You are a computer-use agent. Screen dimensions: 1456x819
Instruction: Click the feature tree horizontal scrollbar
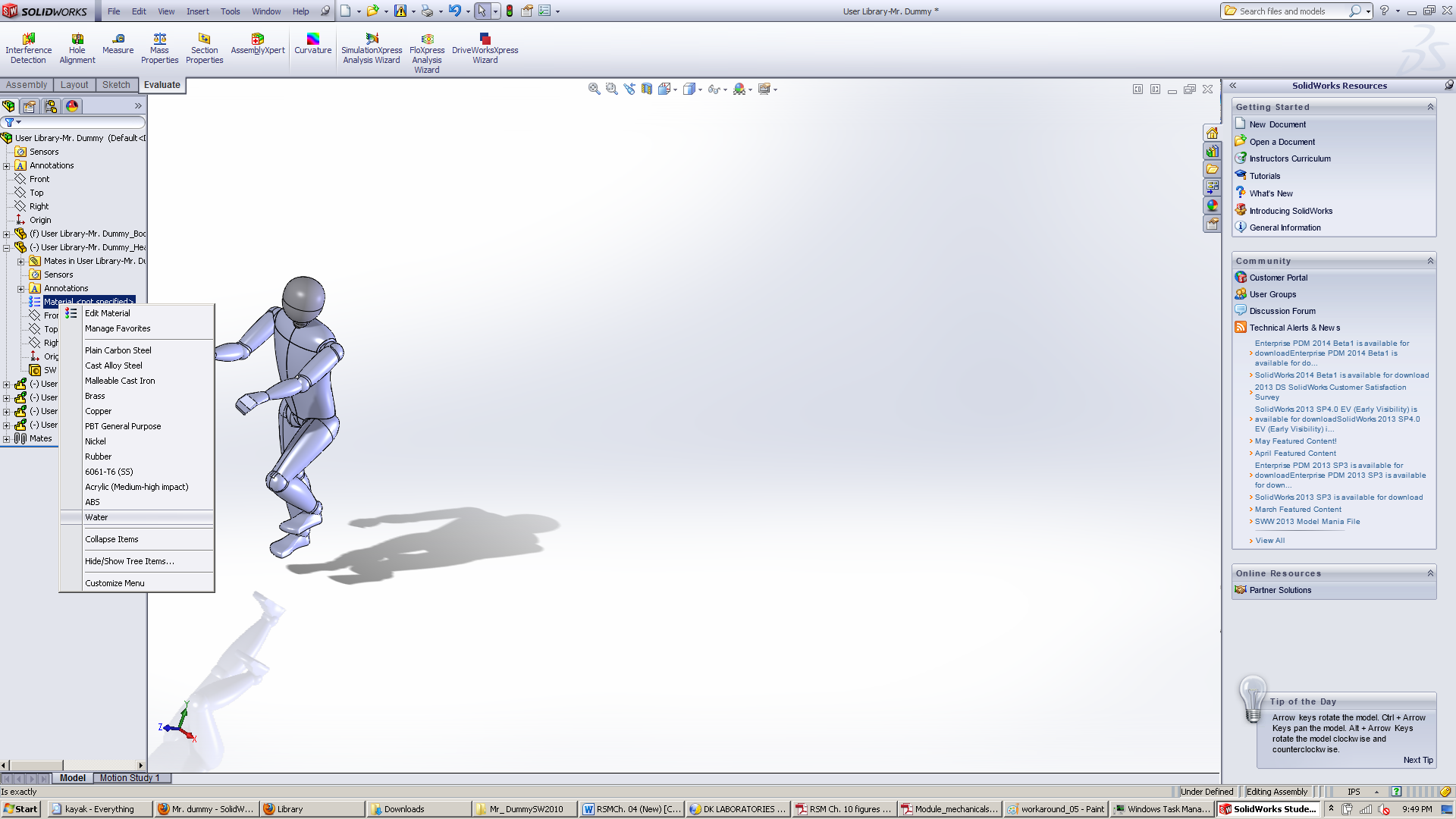73,765
